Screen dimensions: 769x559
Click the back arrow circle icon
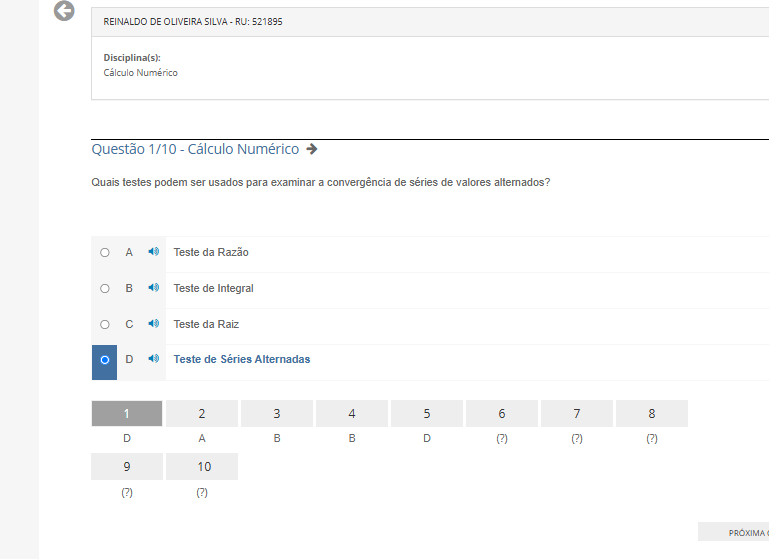(x=64, y=12)
